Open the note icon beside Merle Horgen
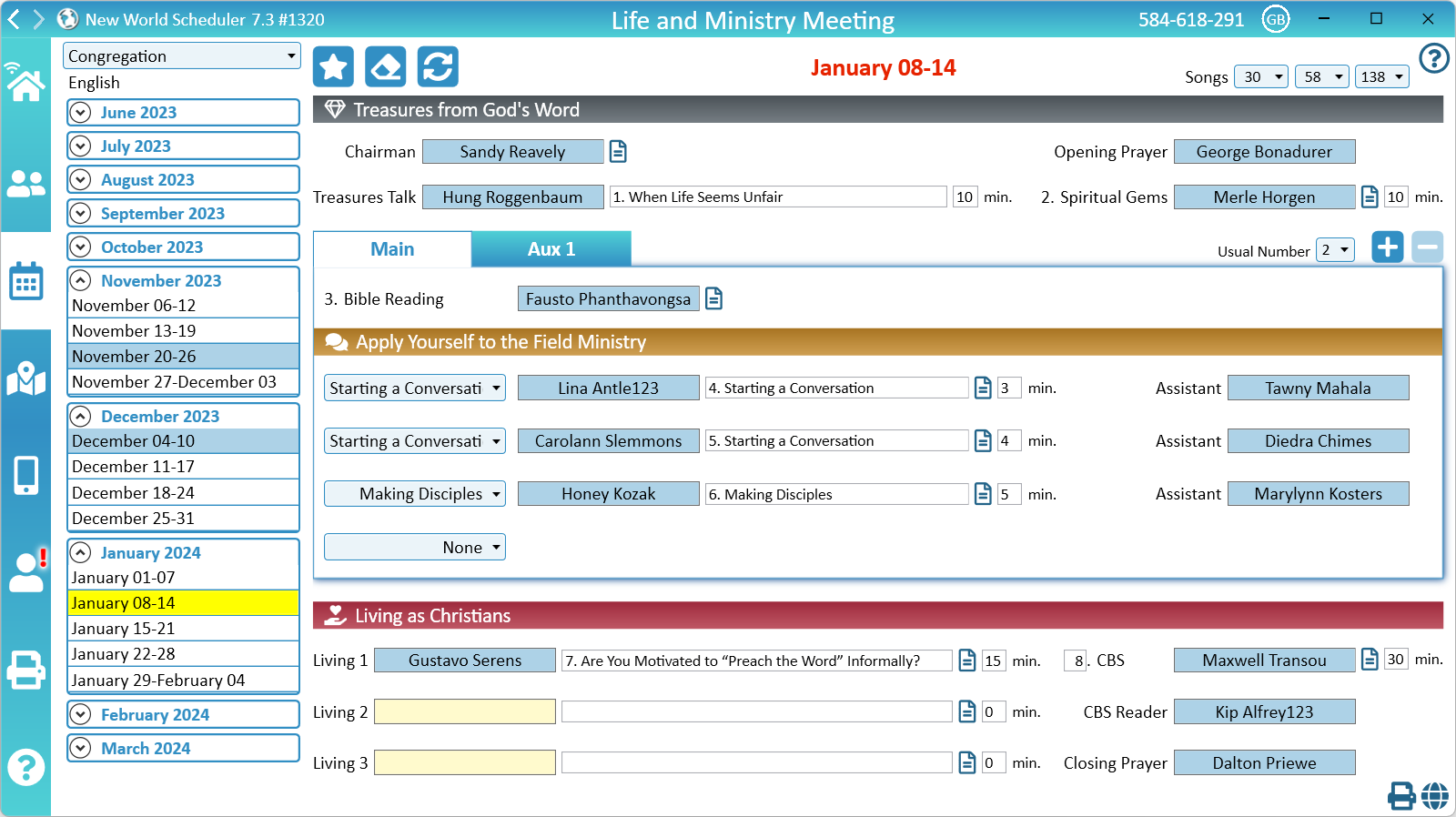Viewport: 1456px width, 817px height. pyautogui.click(x=1370, y=197)
